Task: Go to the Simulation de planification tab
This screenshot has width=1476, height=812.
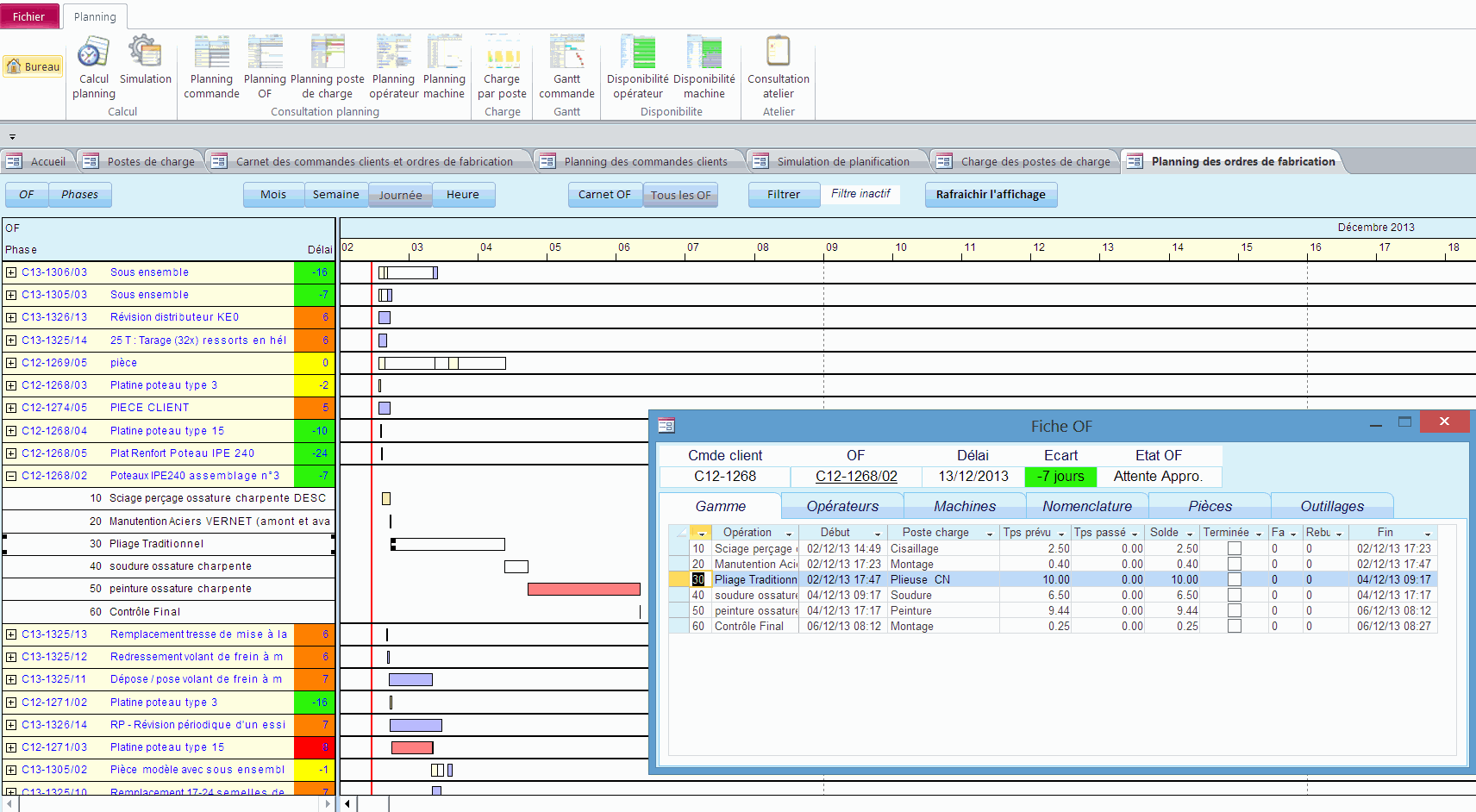Action: (843, 160)
